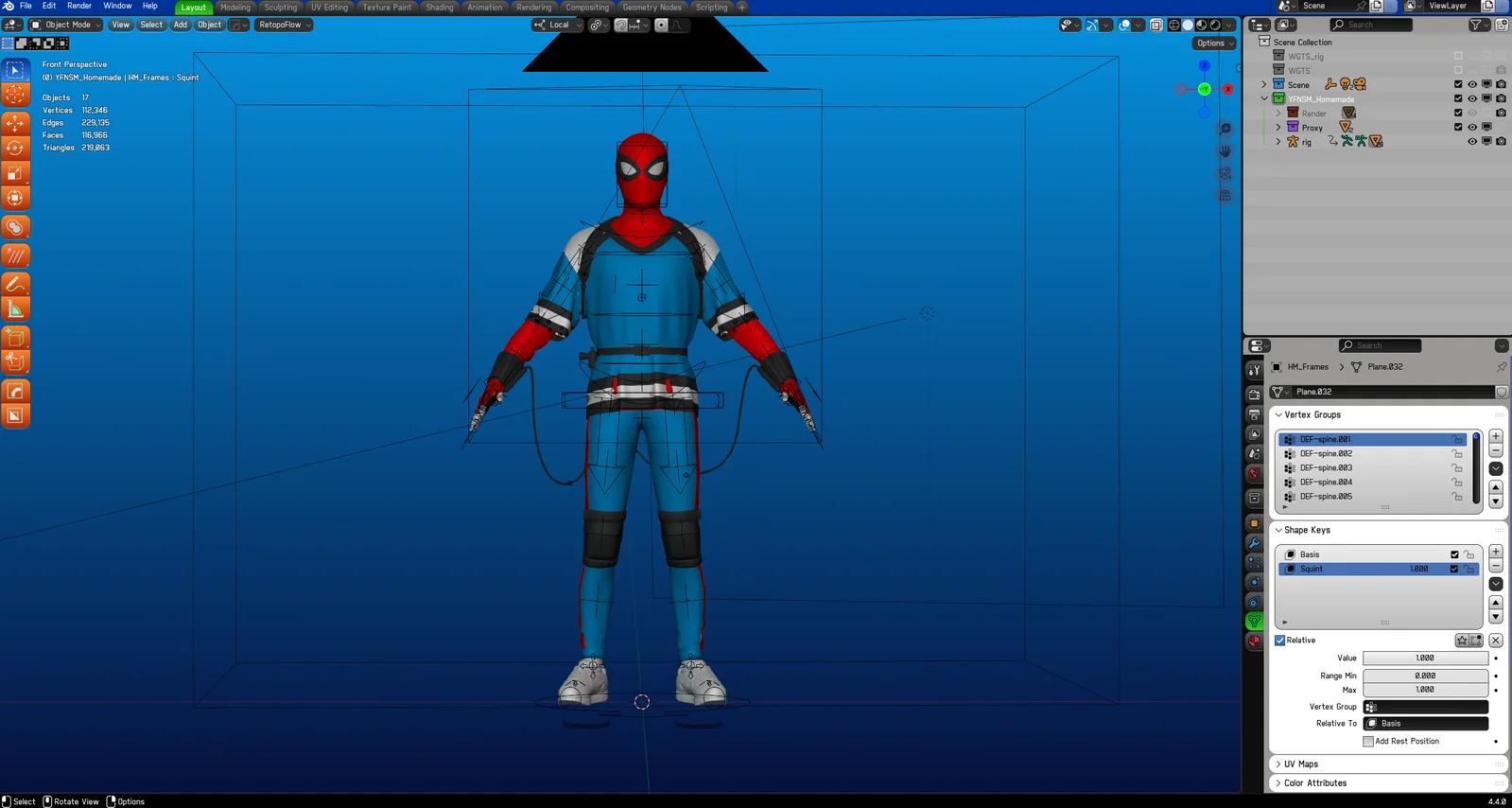This screenshot has width=1512, height=808.
Task: Open the Physics properties tab
Action: point(1254,582)
